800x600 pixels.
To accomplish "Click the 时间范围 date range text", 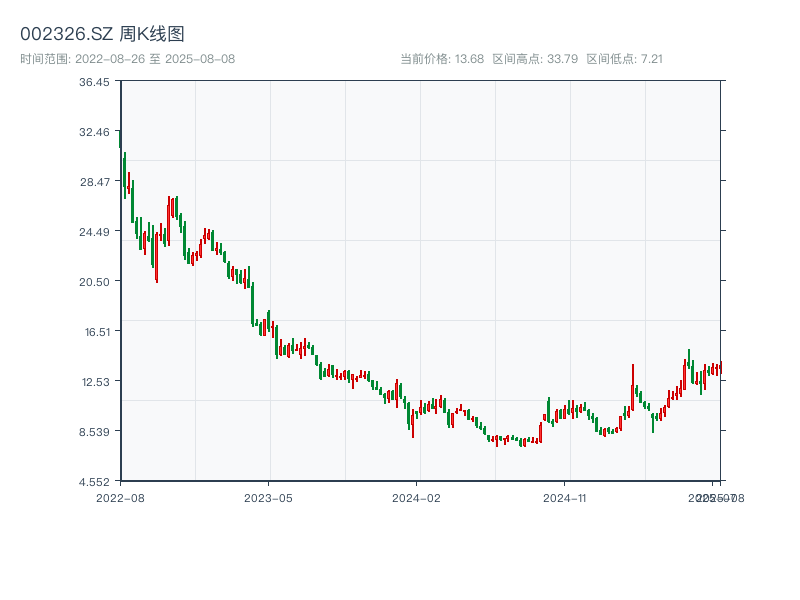I will click(127, 59).
